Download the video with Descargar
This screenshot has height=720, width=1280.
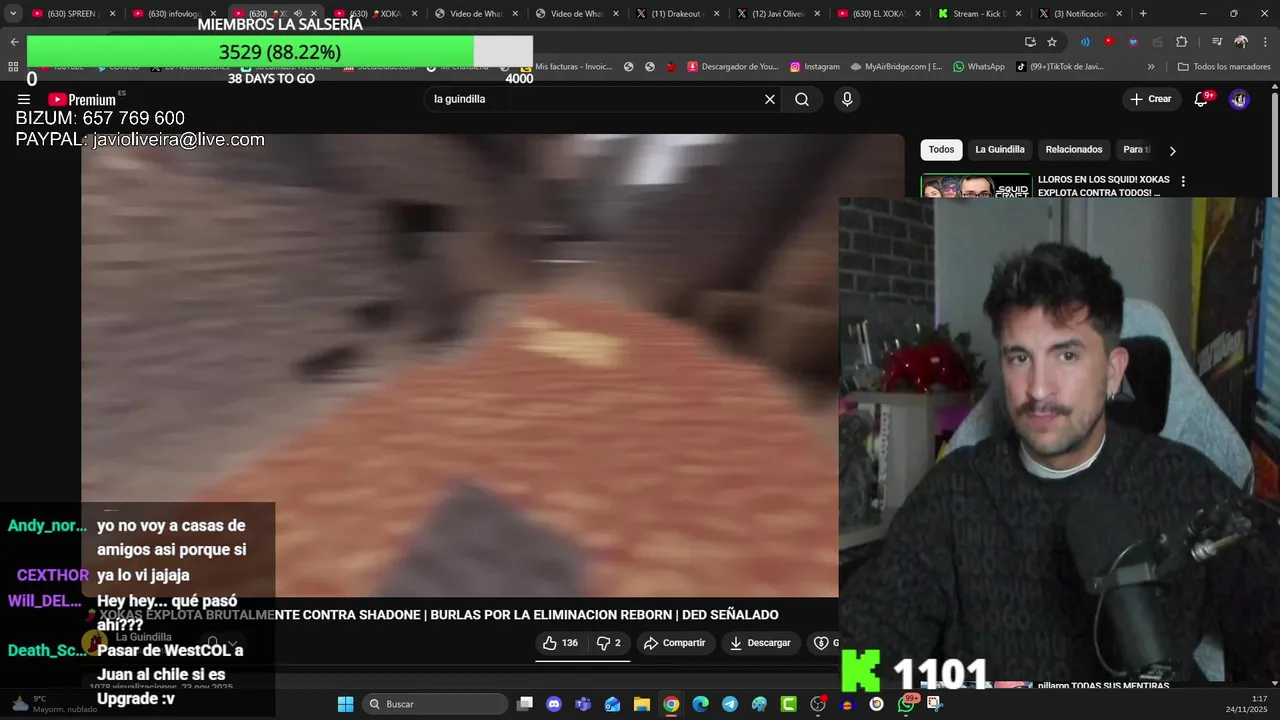[760, 643]
